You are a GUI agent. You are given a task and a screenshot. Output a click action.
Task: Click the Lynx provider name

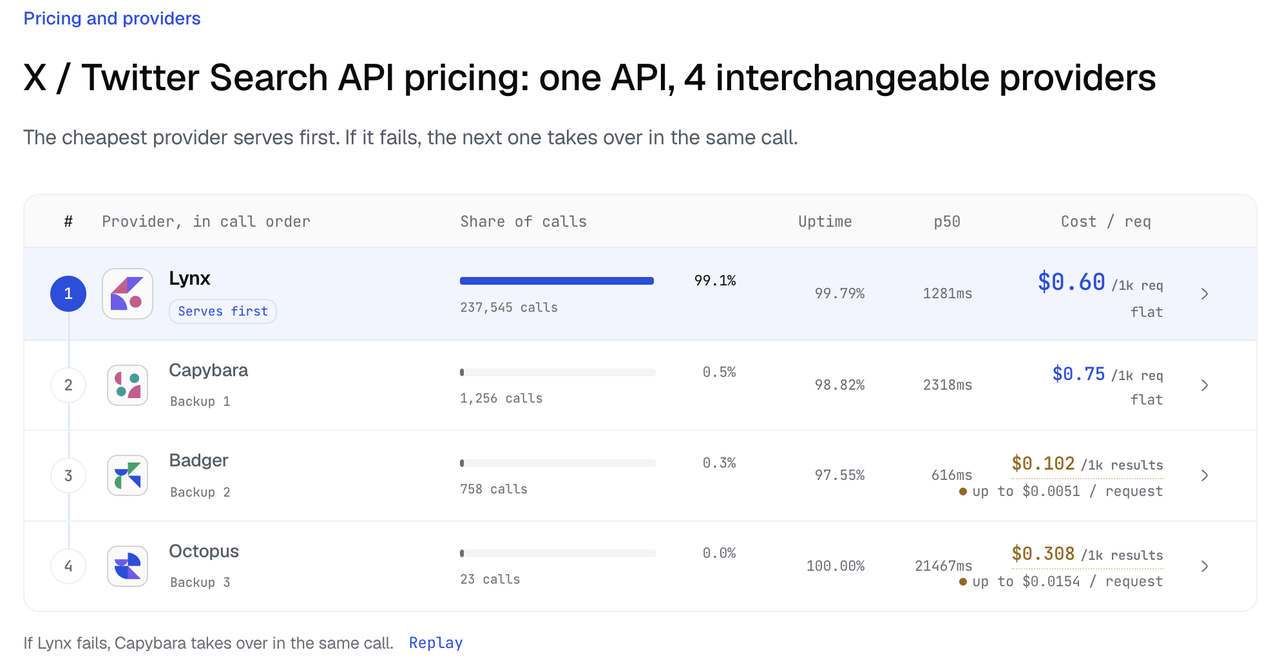pos(190,279)
